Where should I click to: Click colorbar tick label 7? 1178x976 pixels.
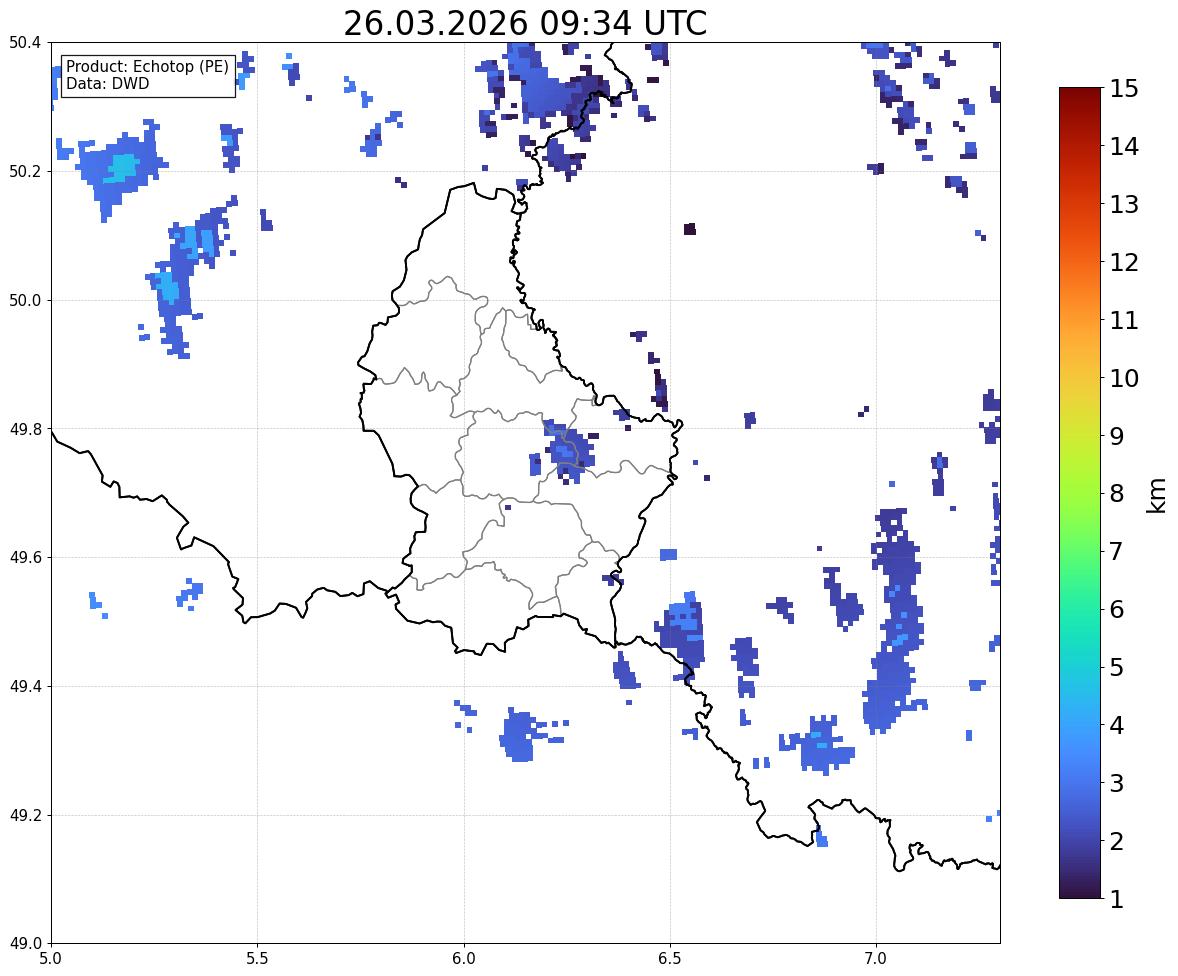1117,551
